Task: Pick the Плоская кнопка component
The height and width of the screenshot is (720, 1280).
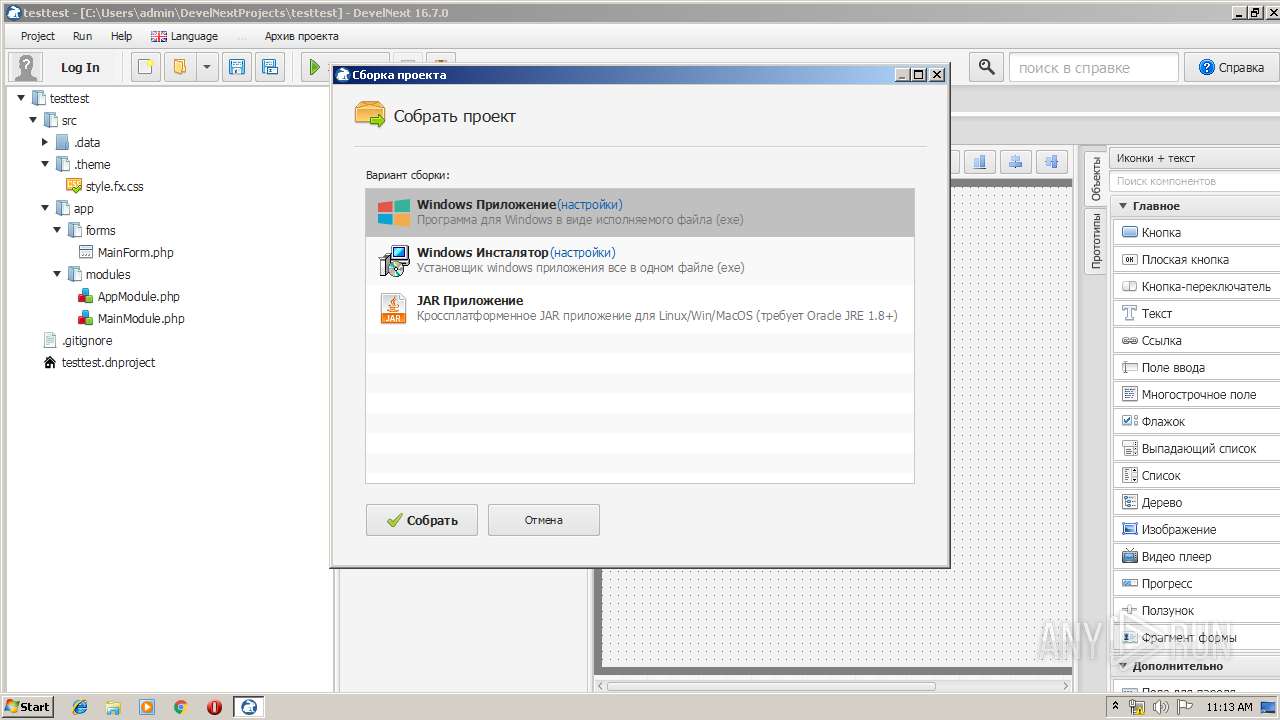Action: pyautogui.click(x=1197, y=259)
